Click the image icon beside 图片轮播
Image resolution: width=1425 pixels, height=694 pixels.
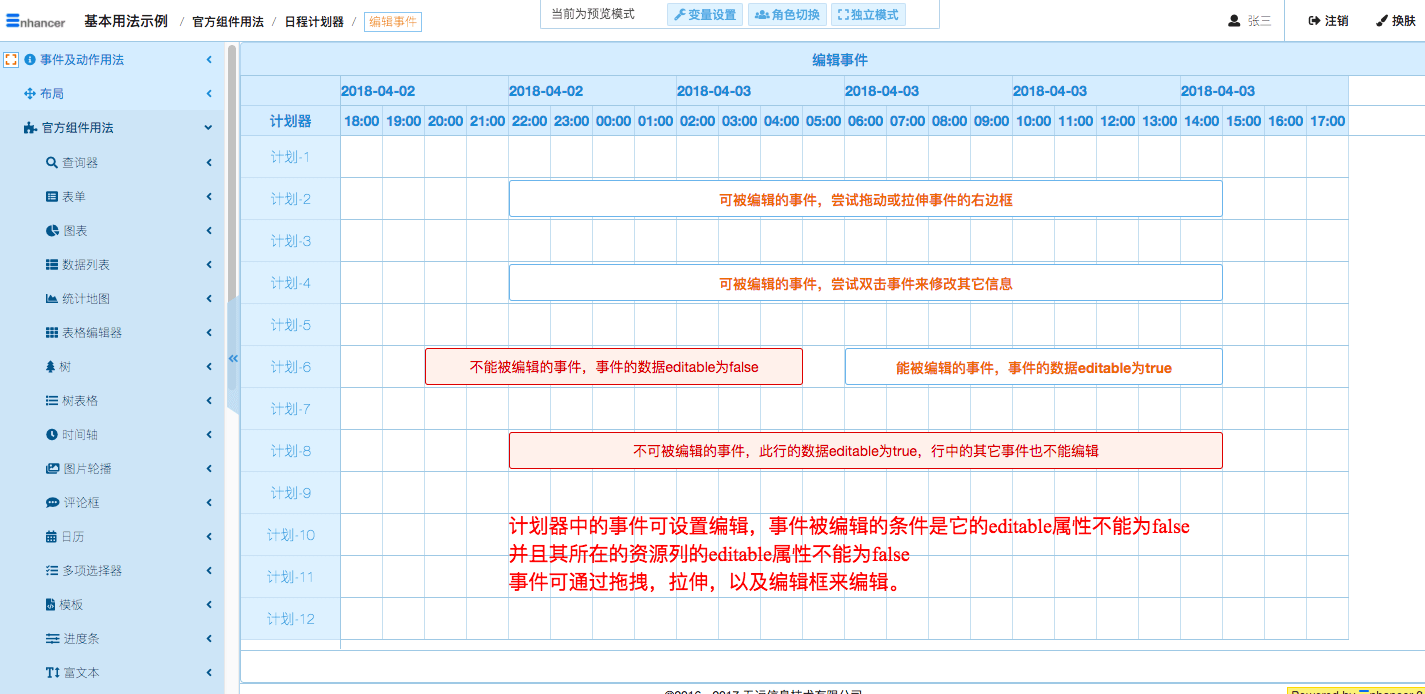point(52,469)
